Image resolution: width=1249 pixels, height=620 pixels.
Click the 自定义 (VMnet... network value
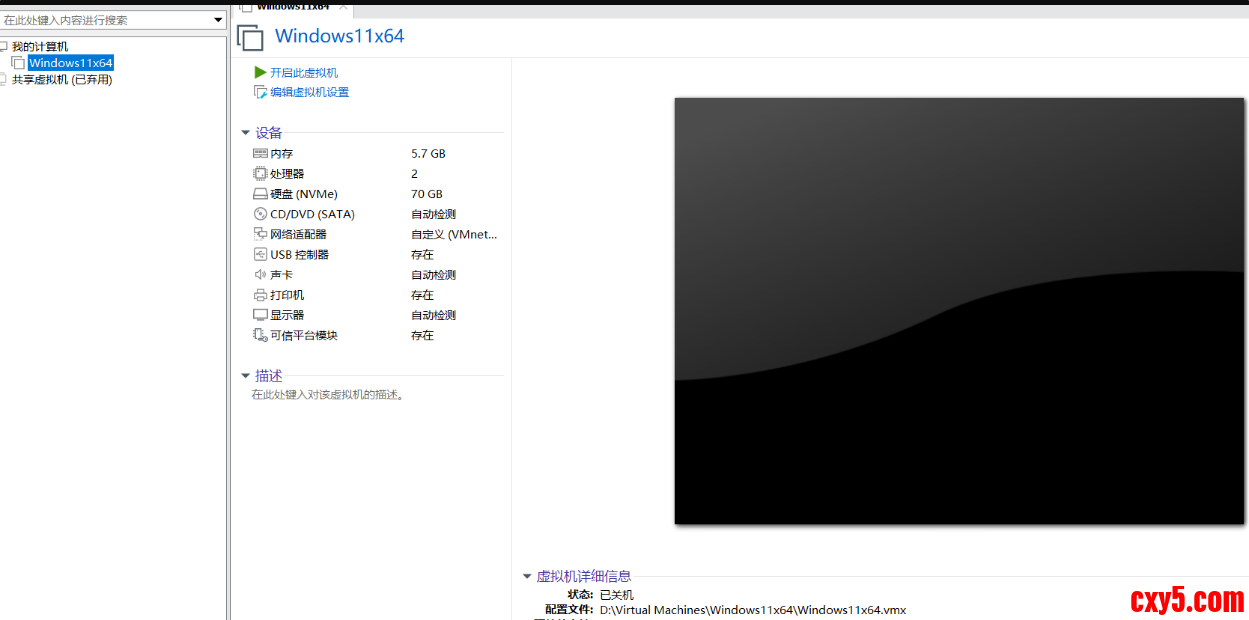[x=454, y=234]
